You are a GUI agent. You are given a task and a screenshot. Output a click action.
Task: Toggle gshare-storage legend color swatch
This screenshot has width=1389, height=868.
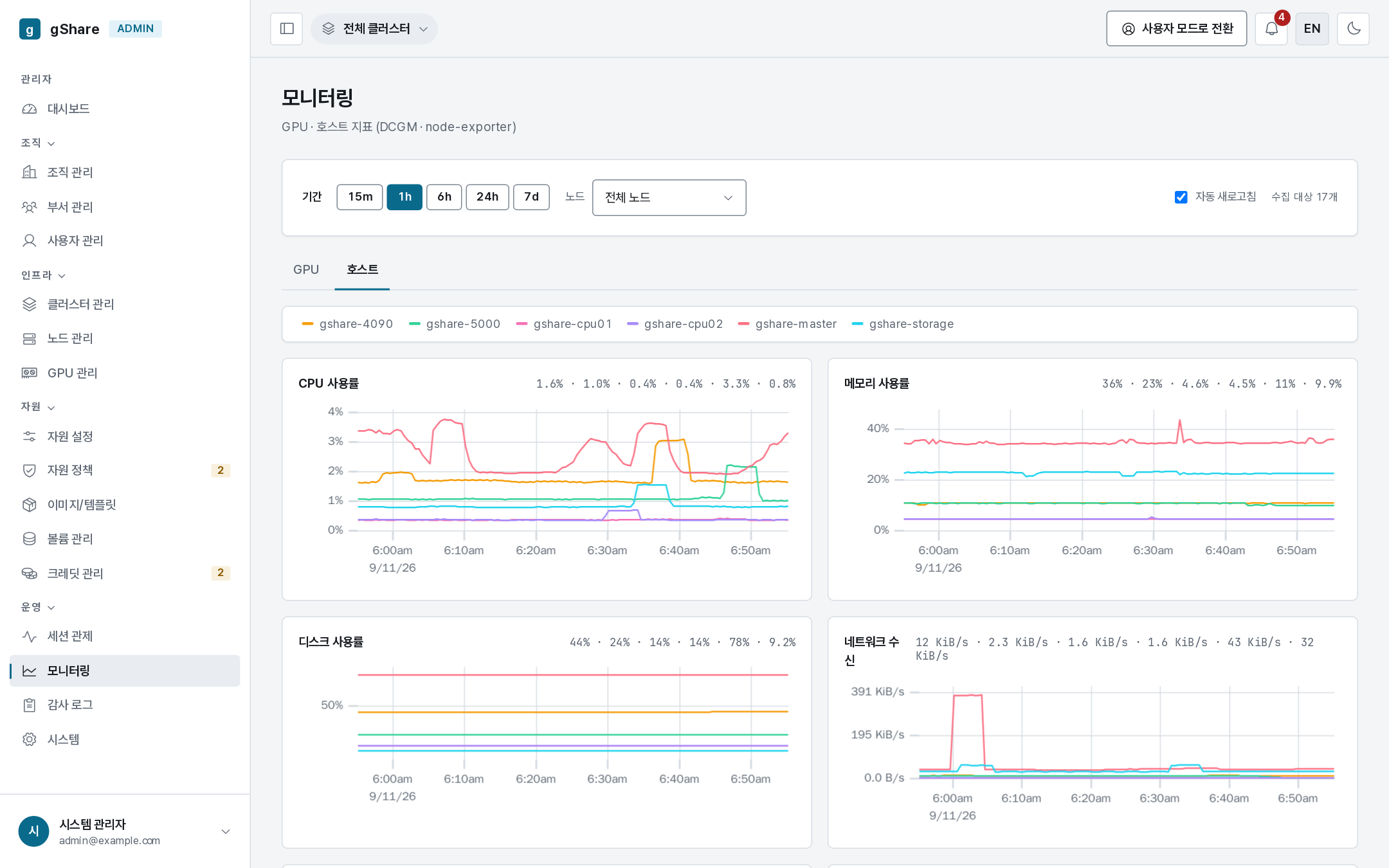click(x=857, y=324)
